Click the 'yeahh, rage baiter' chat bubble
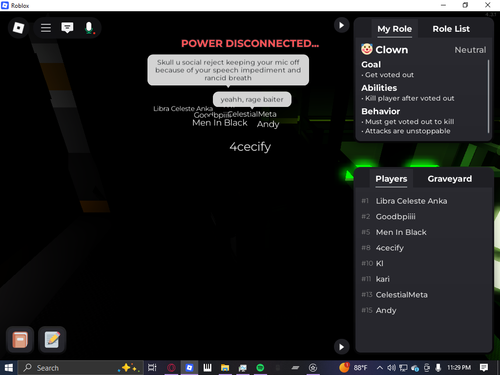The width and height of the screenshot is (500, 375). tap(252, 99)
